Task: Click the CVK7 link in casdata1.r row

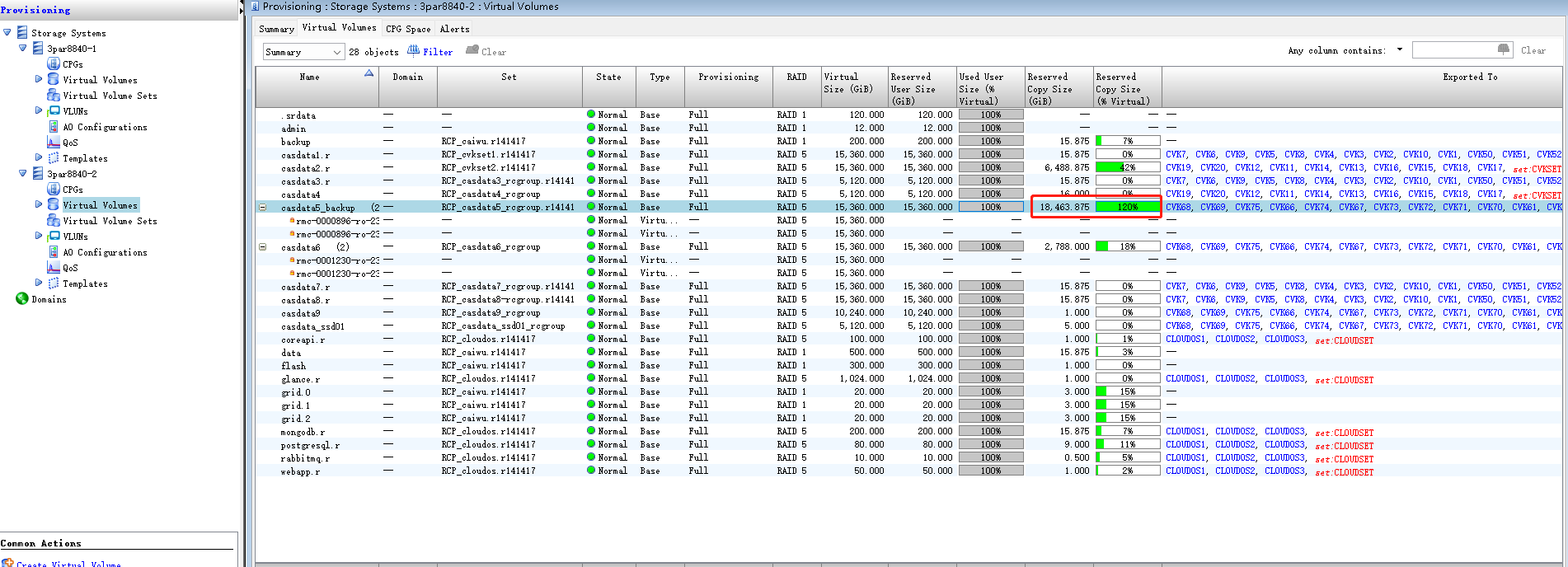Action: [x=1176, y=154]
